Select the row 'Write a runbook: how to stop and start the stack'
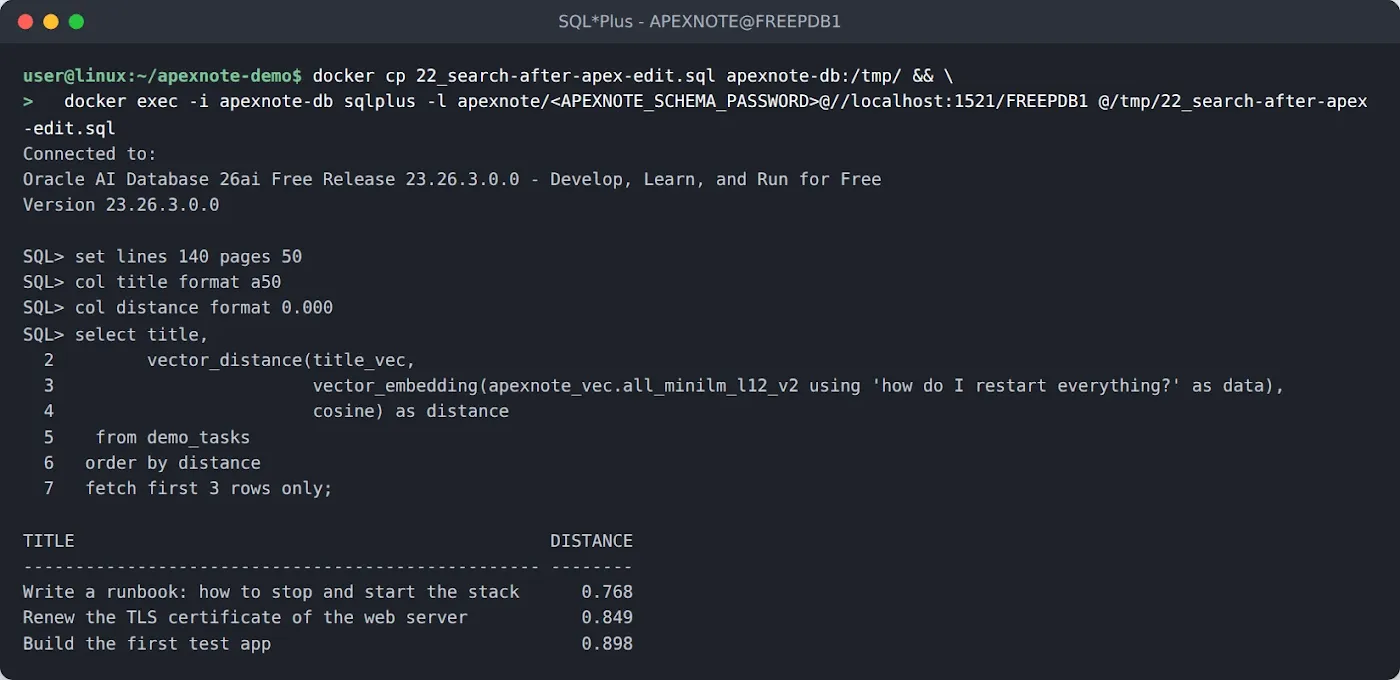 pos(328,592)
